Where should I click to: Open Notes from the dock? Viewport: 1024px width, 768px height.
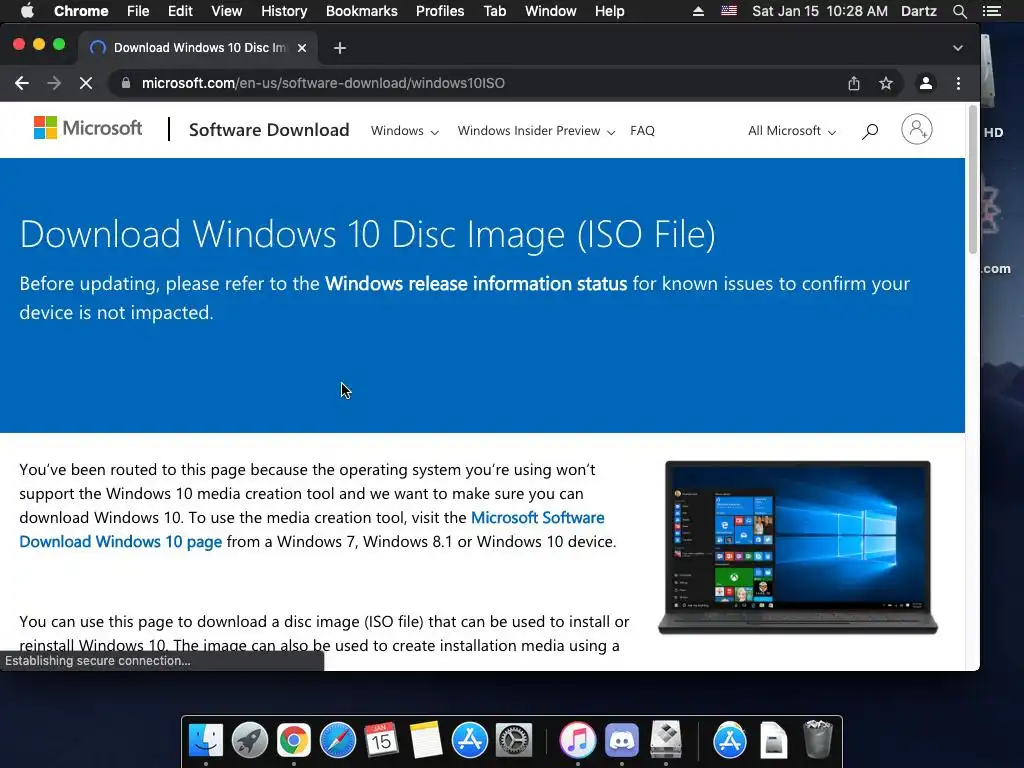click(x=426, y=740)
